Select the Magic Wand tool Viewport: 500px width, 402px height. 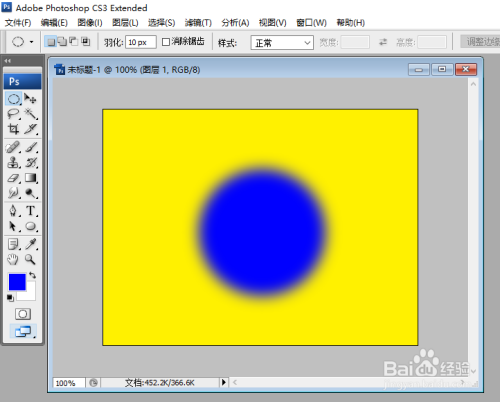point(31,114)
